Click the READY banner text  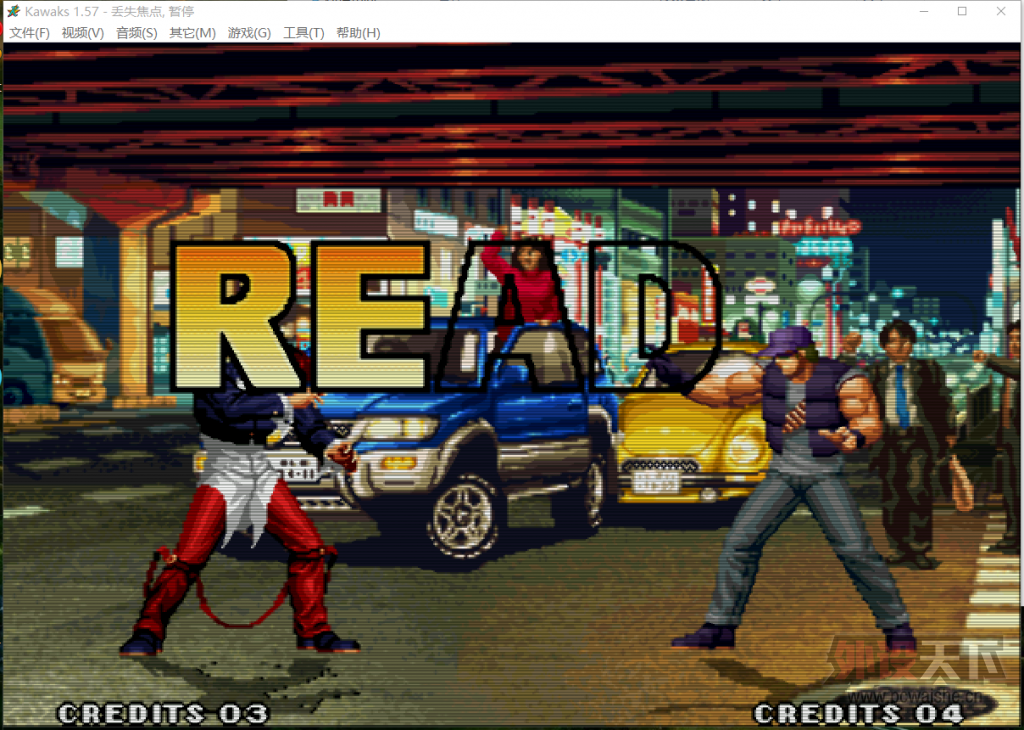coord(445,316)
